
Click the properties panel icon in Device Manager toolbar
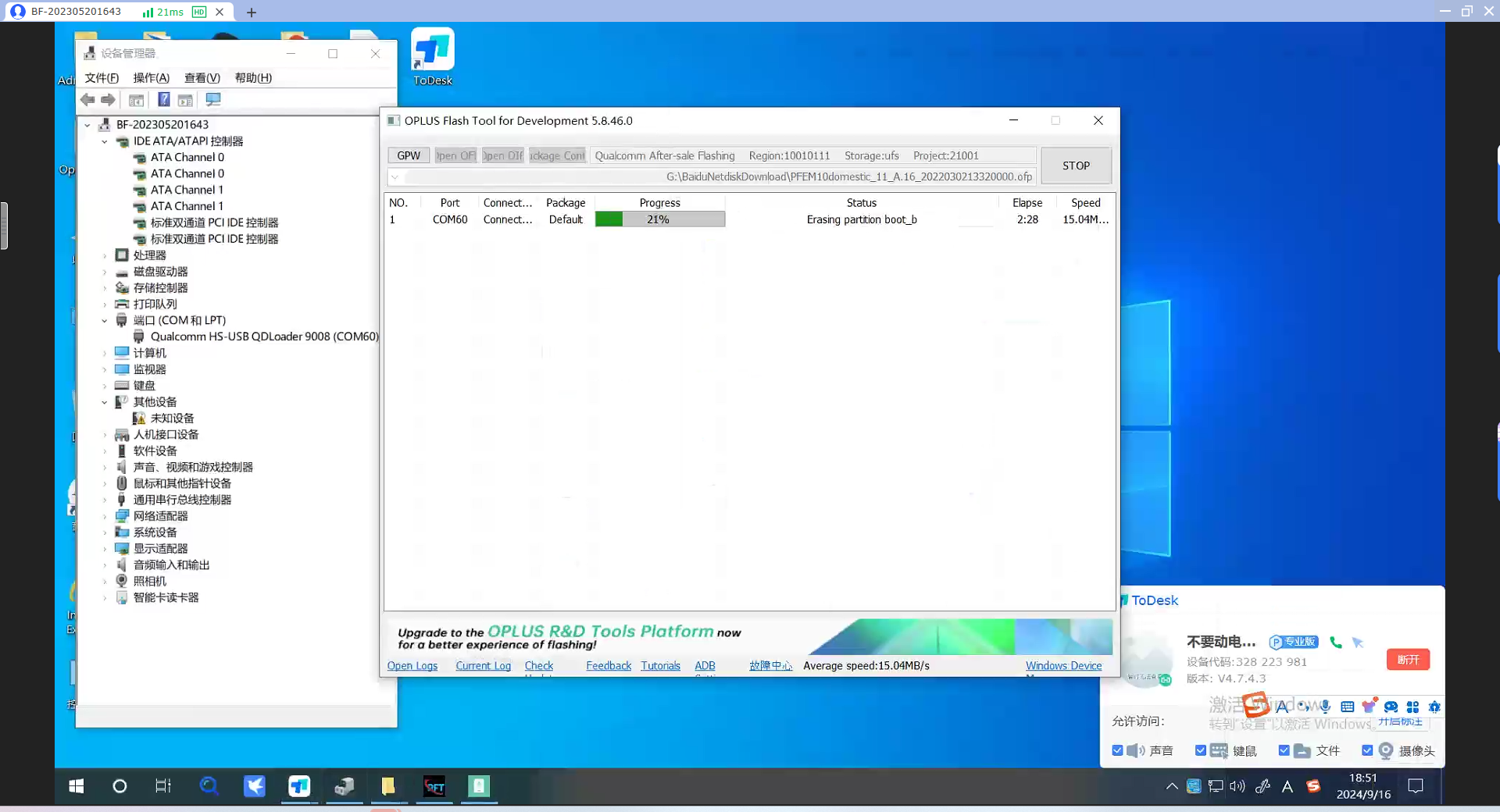click(185, 100)
